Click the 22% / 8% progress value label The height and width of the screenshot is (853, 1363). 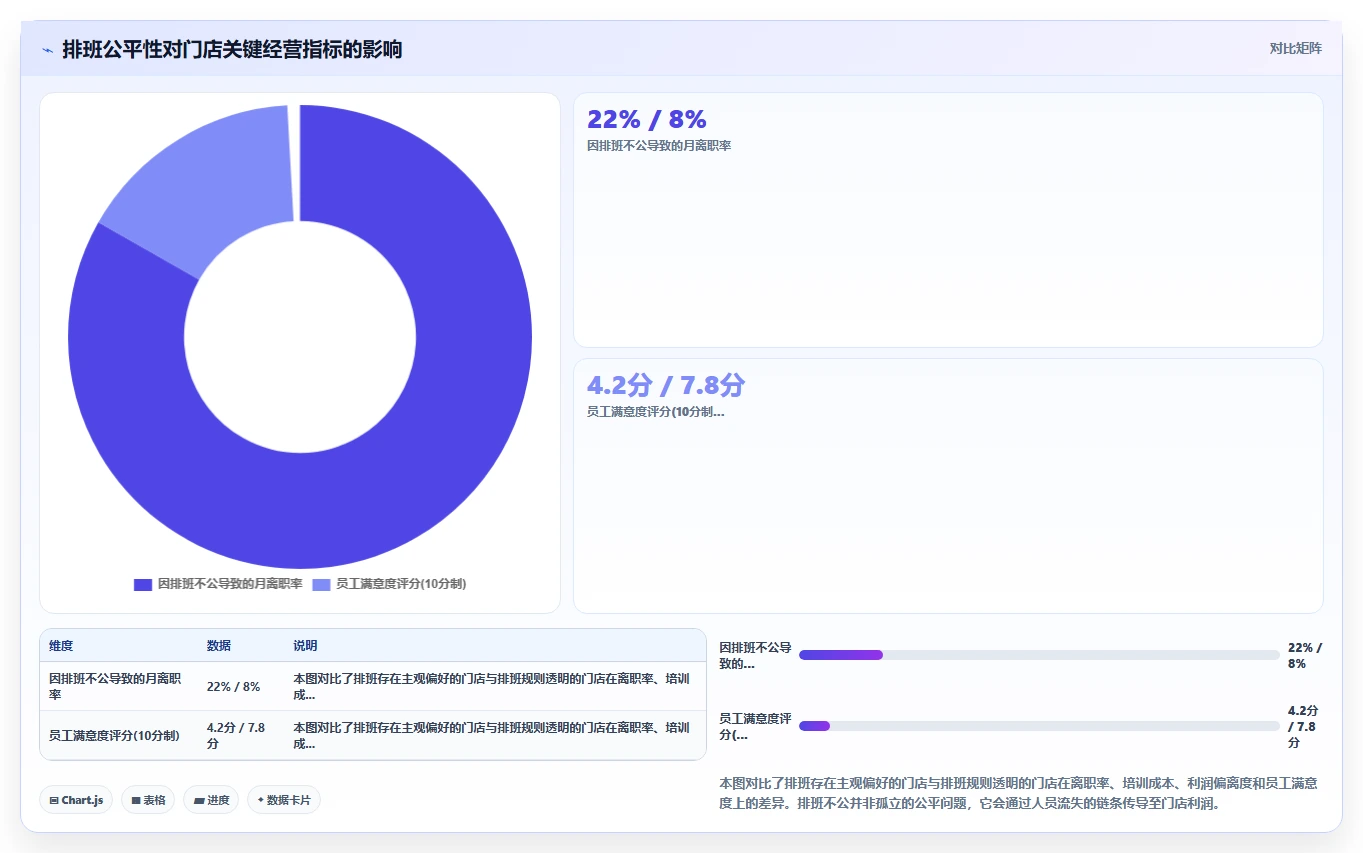point(1305,655)
